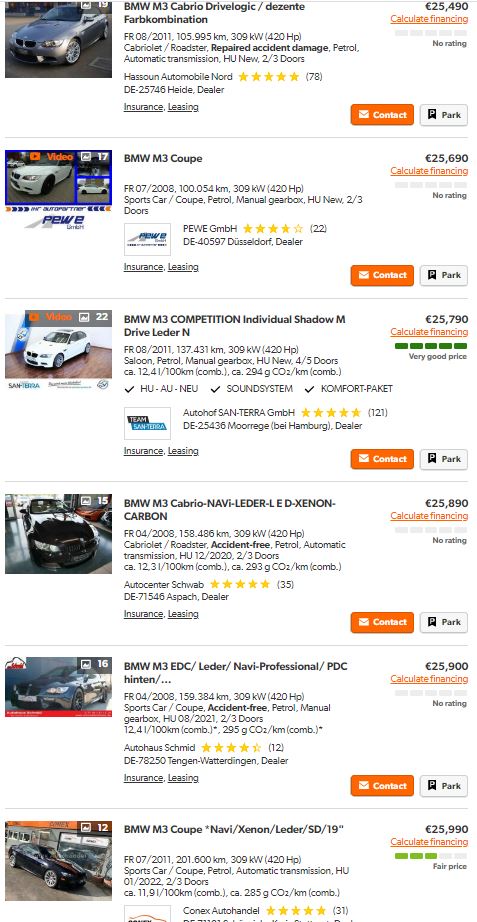Open Insurance link under the PEWE GmbH listing

143,267
